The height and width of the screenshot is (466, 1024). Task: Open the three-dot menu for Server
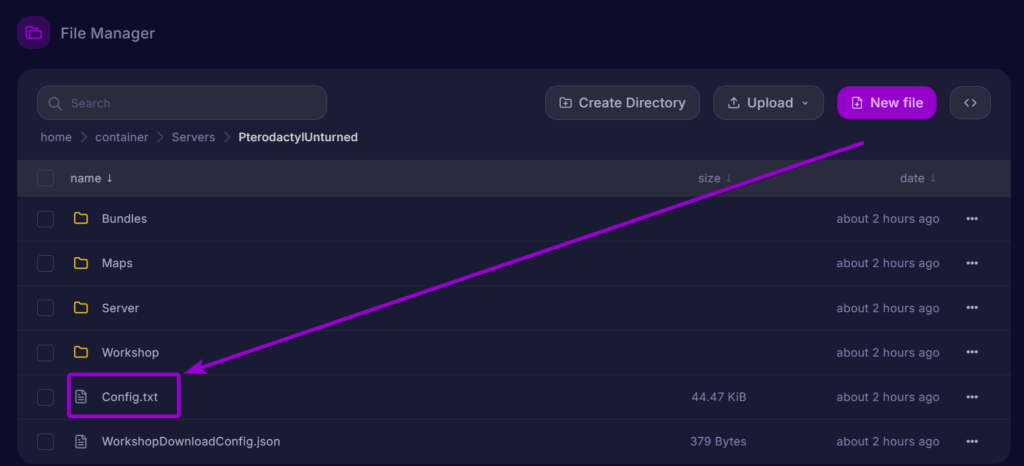pyautogui.click(x=972, y=308)
